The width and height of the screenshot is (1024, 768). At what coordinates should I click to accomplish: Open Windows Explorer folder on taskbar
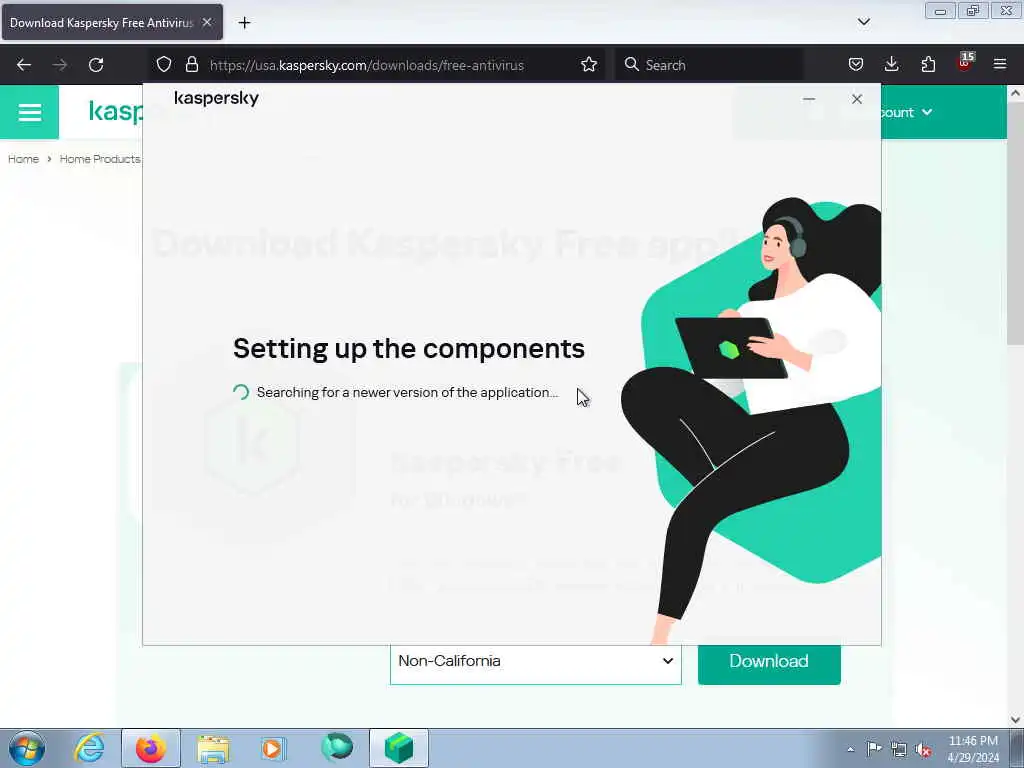213,748
